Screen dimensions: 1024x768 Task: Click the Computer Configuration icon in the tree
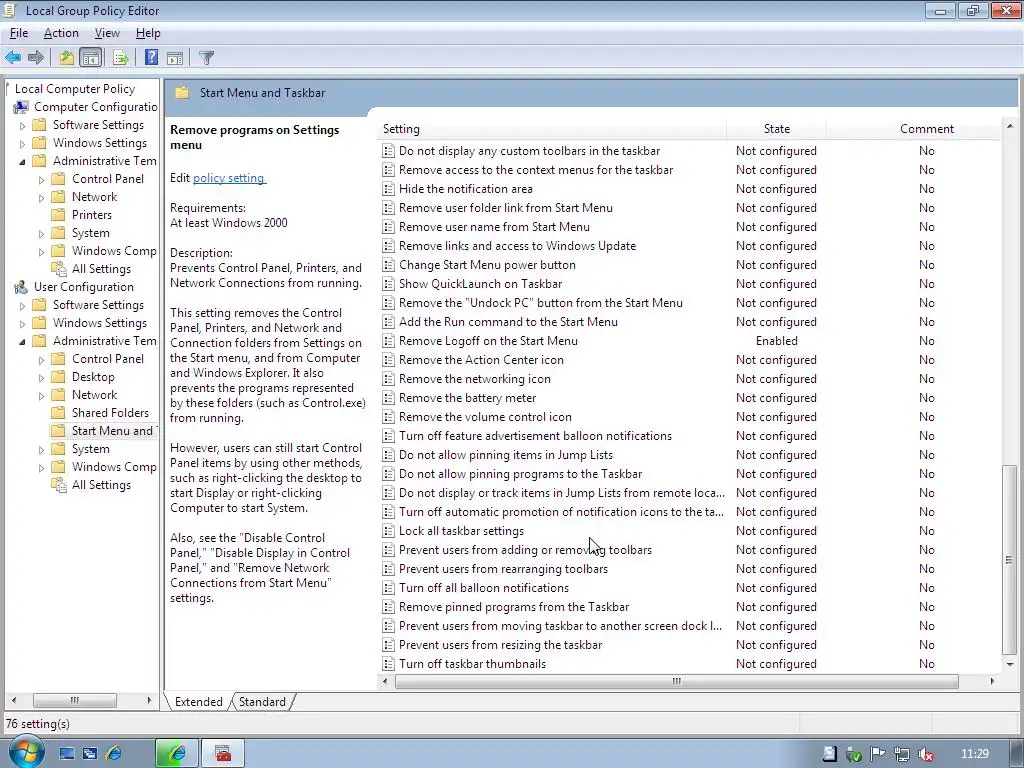(21, 106)
